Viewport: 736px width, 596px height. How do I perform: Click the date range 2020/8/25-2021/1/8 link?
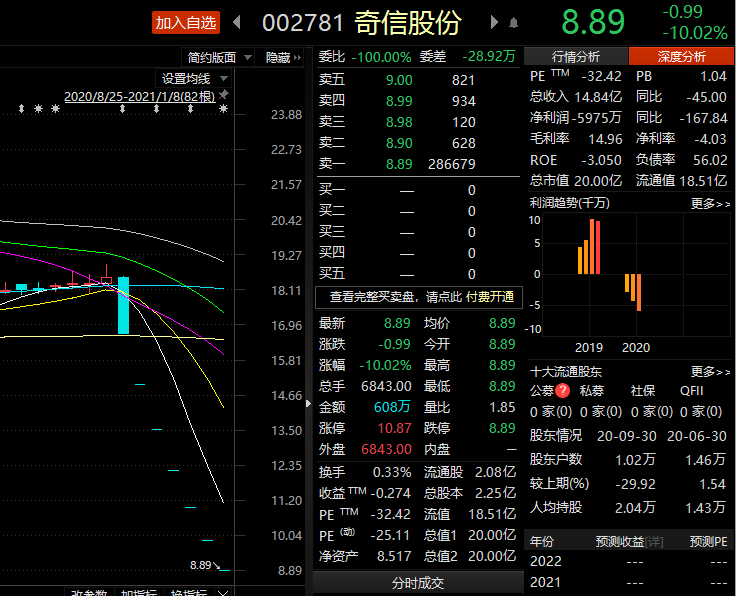click(139, 97)
